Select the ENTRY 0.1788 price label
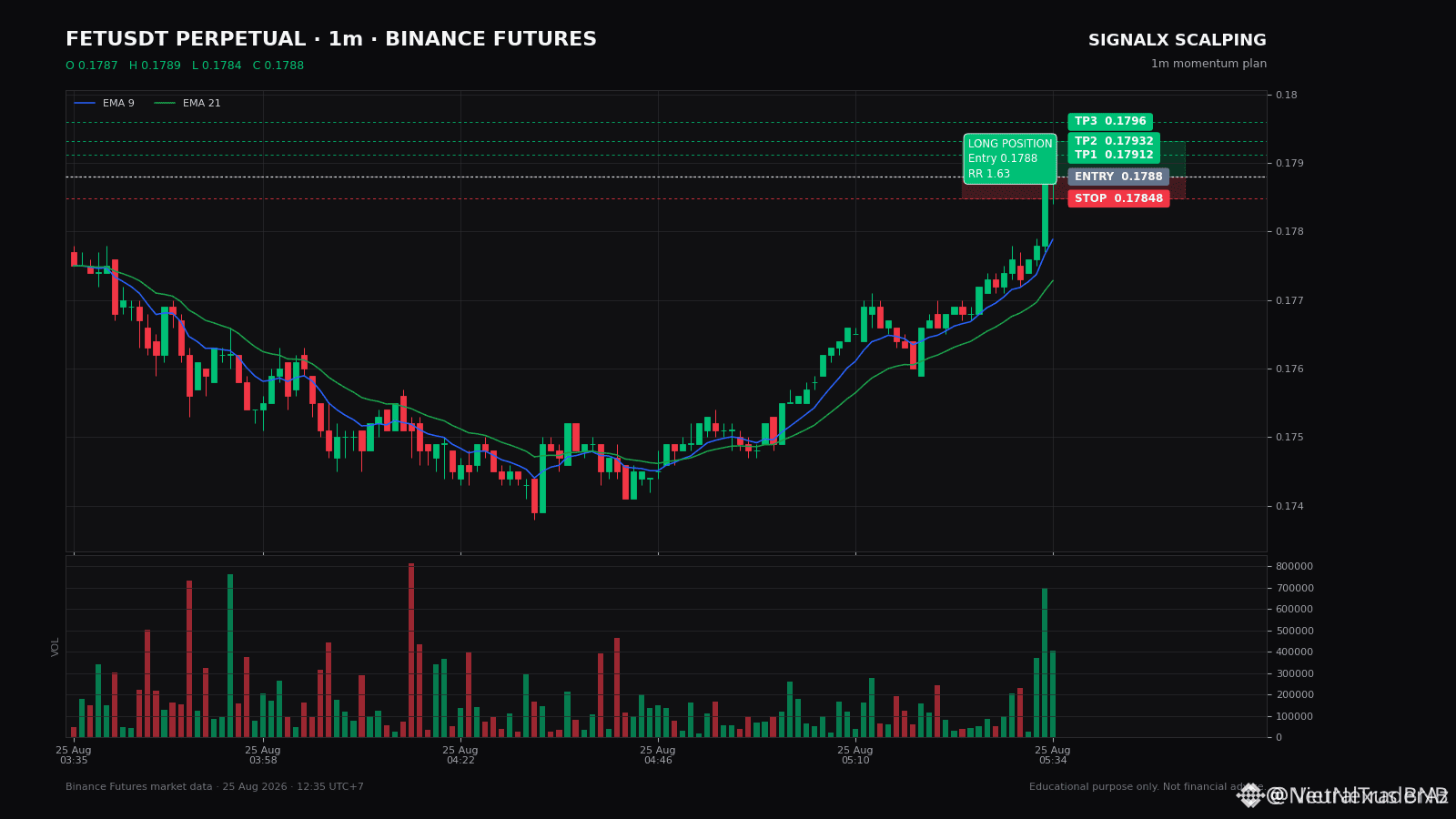This screenshot has width=1456, height=819. (1118, 177)
